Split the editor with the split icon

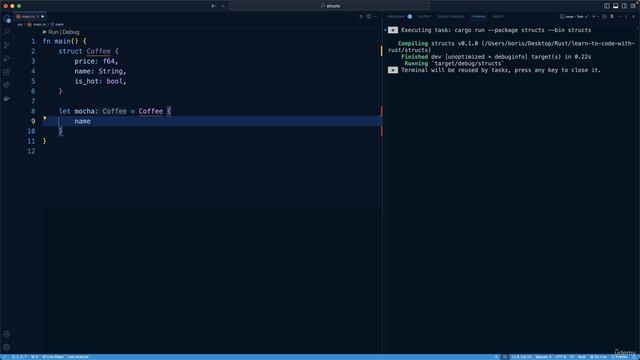pyautogui.click(x=369, y=17)
